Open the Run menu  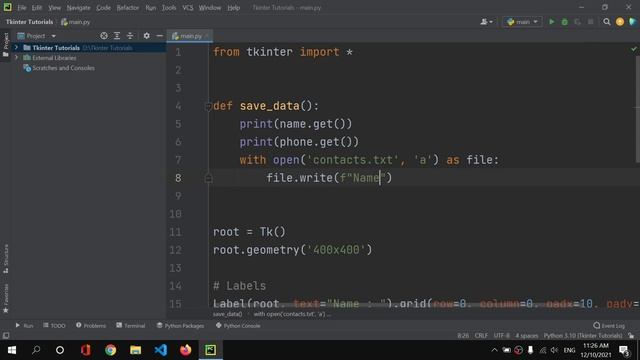coord(151,8)
